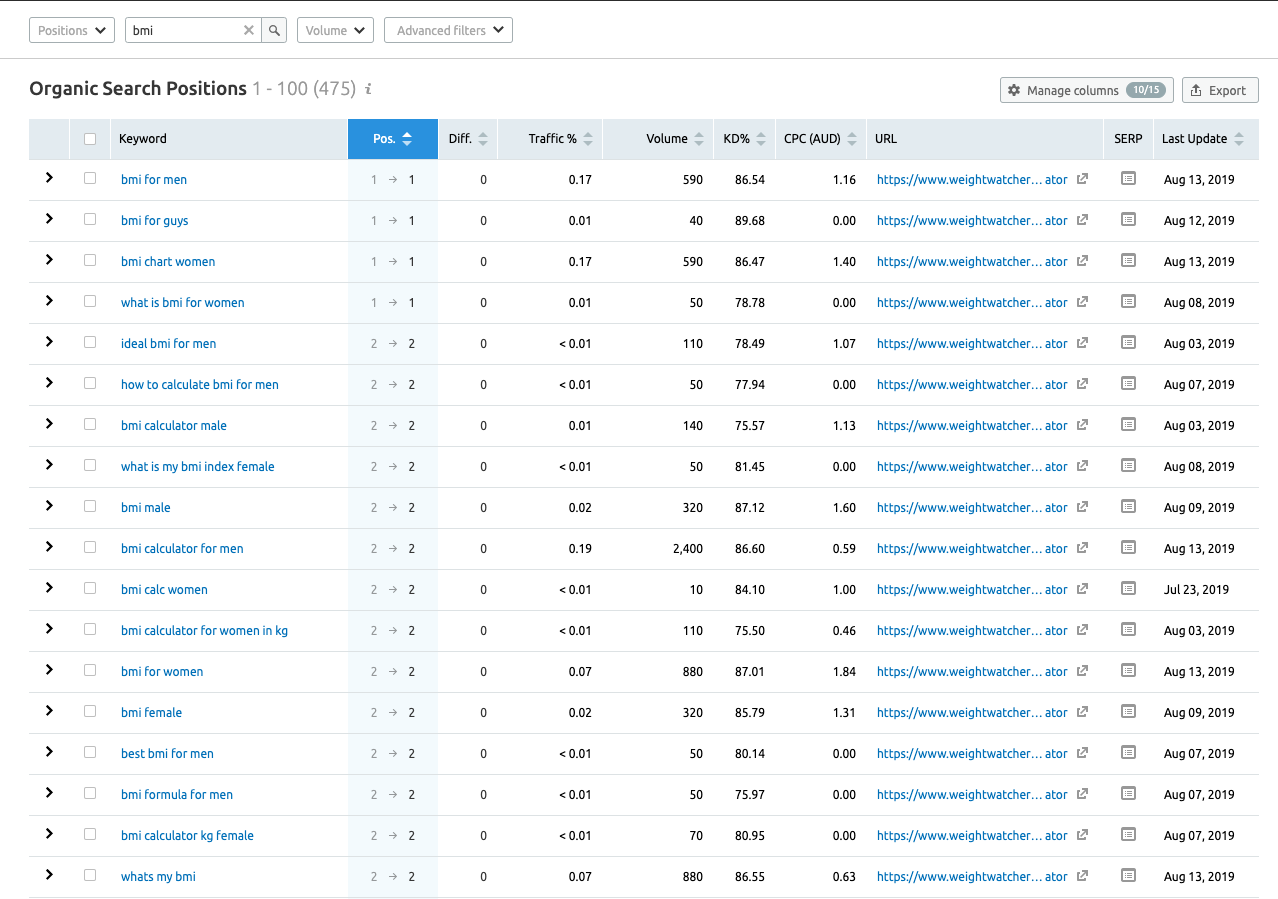
Task: Open SERP snapshot for 'bmi for men'
Action: coord(1128,179)
